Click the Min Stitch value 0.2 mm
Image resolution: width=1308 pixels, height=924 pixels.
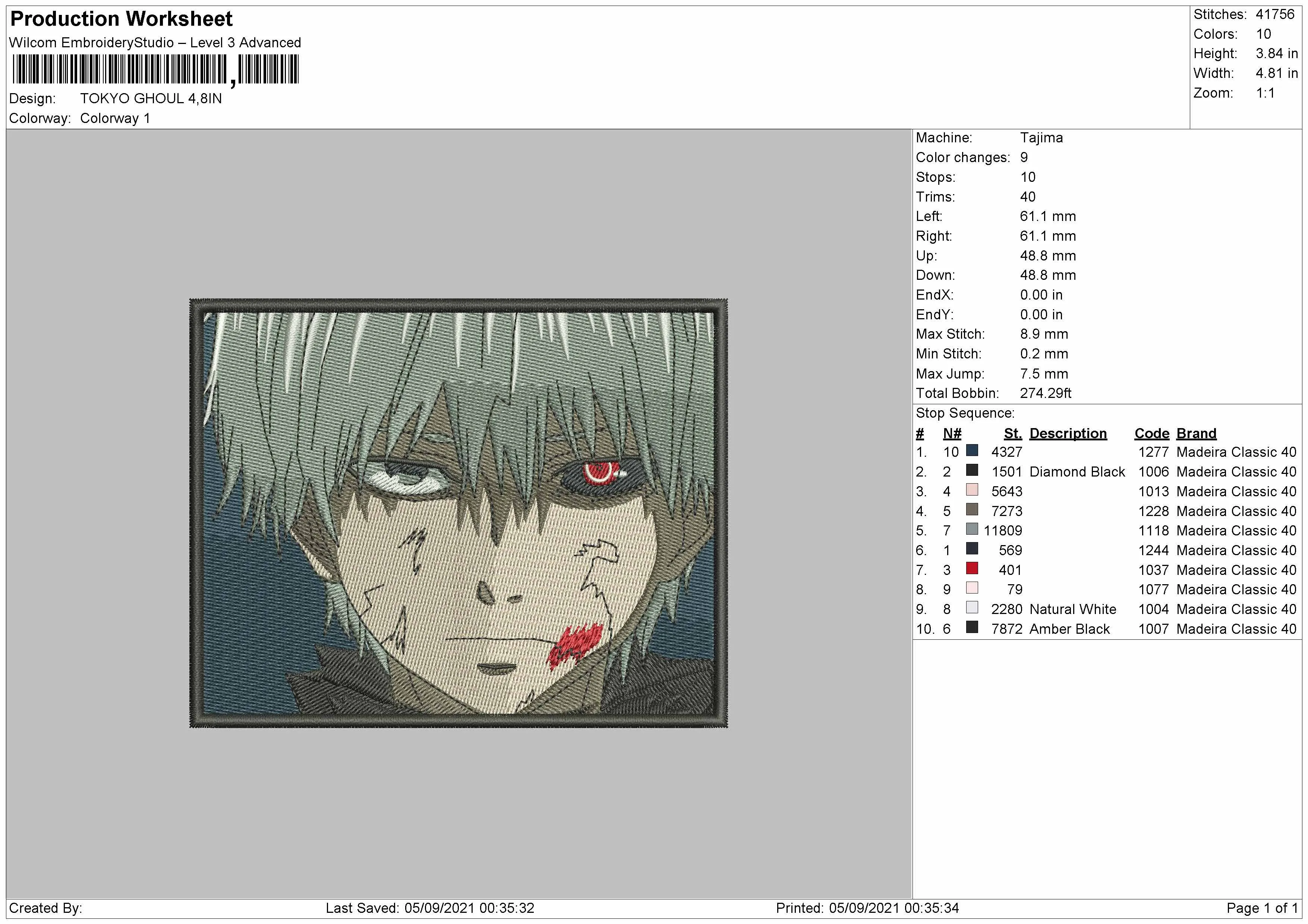(1044, 354)
